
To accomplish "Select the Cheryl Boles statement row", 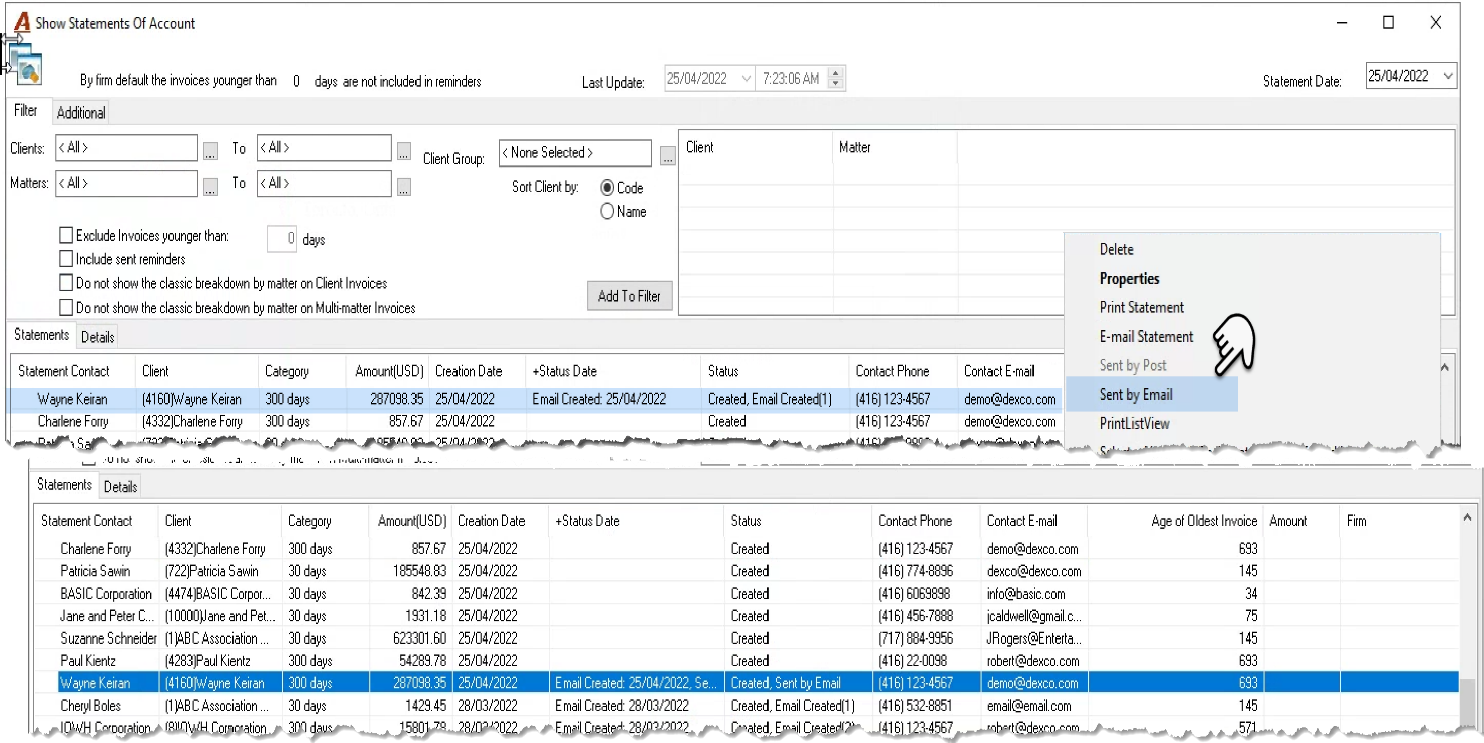I will coord(746,705).
